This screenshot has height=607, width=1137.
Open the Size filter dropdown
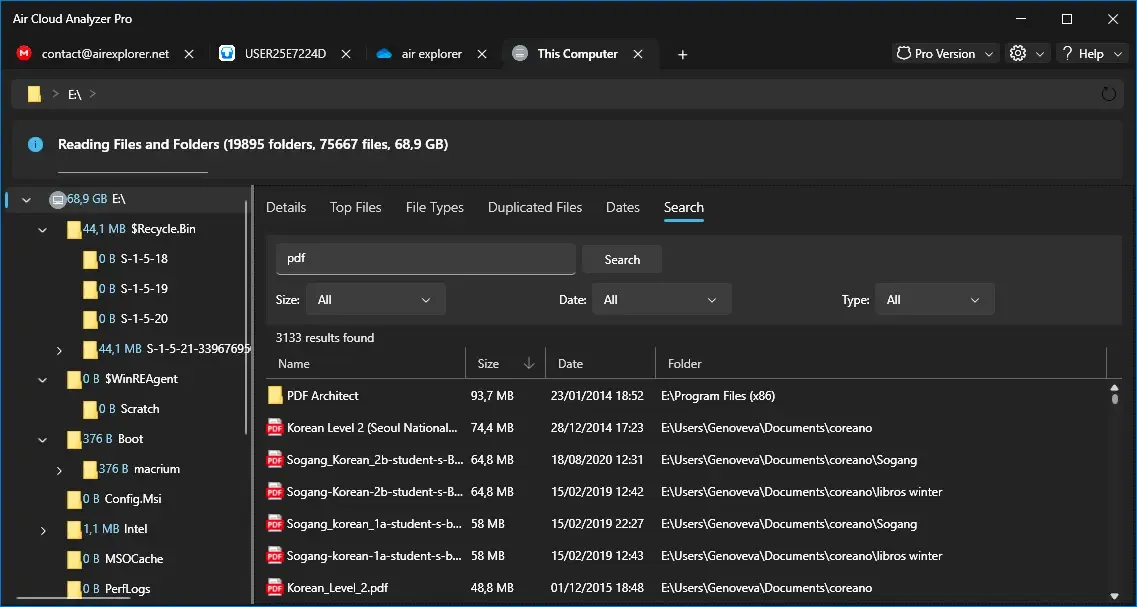pyautogui.click(x=376, y=300)
